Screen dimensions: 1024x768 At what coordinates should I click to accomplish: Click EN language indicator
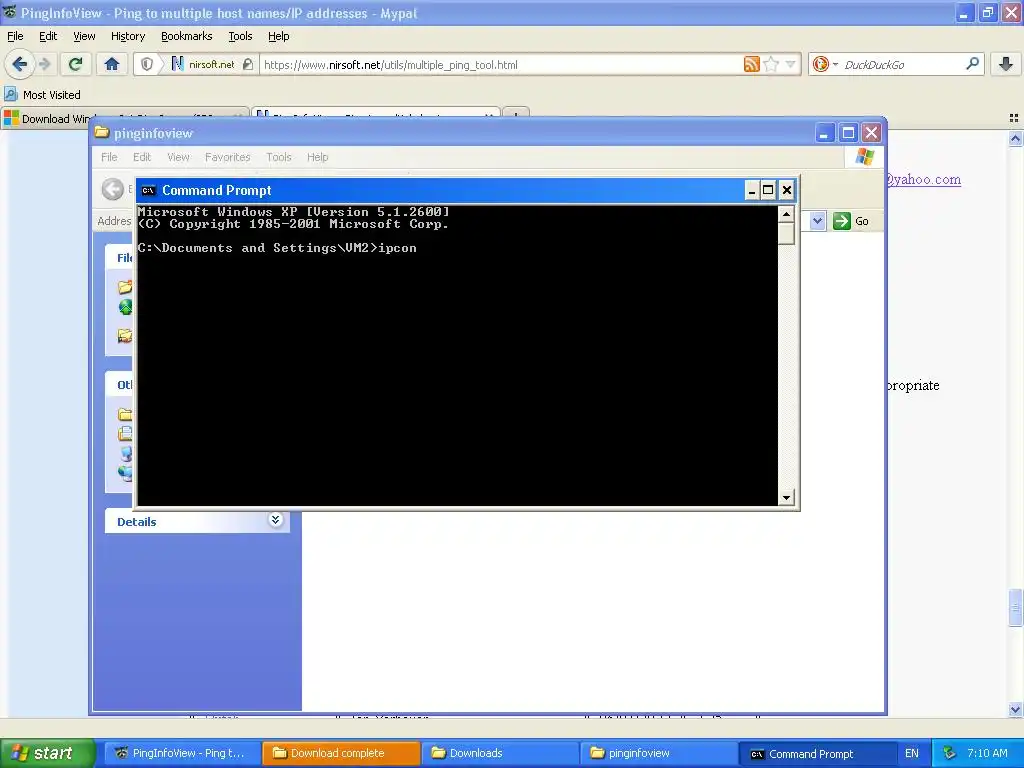coord(912,753)
